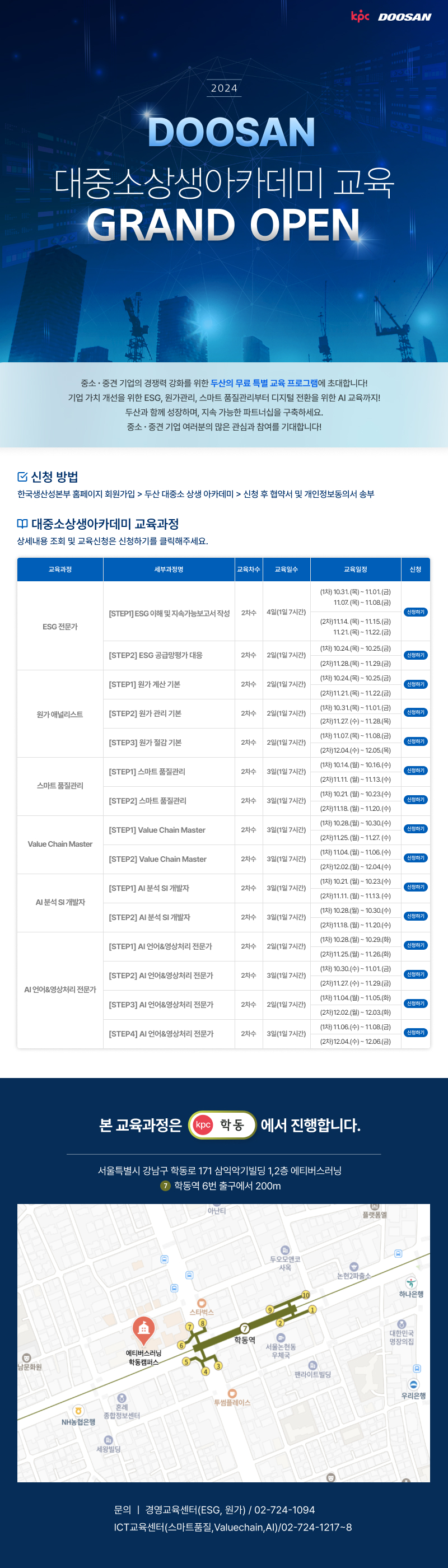
Task: Click the 세부과정명 table column header
Action: (169, 570)
